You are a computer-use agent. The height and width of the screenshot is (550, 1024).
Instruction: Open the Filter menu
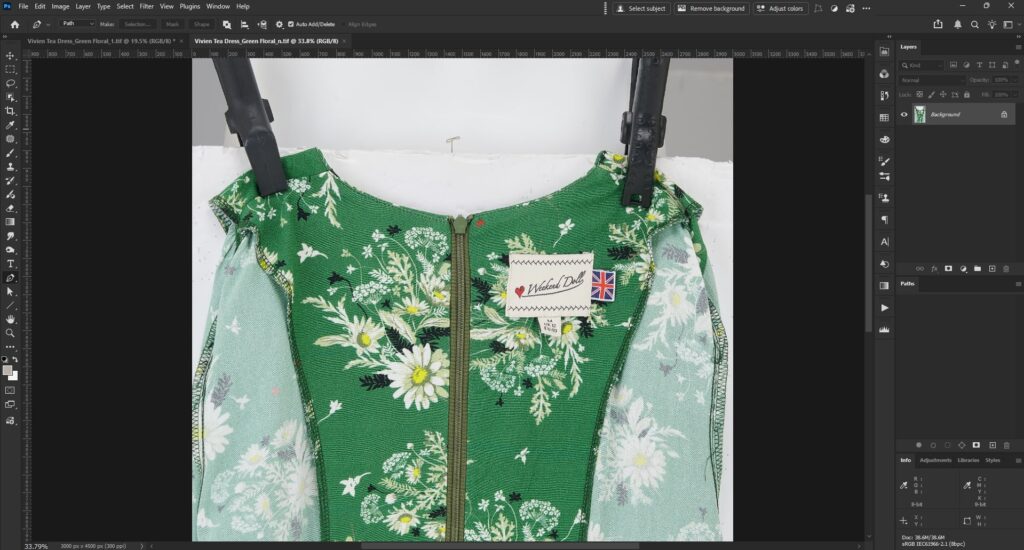pos(146,7)
